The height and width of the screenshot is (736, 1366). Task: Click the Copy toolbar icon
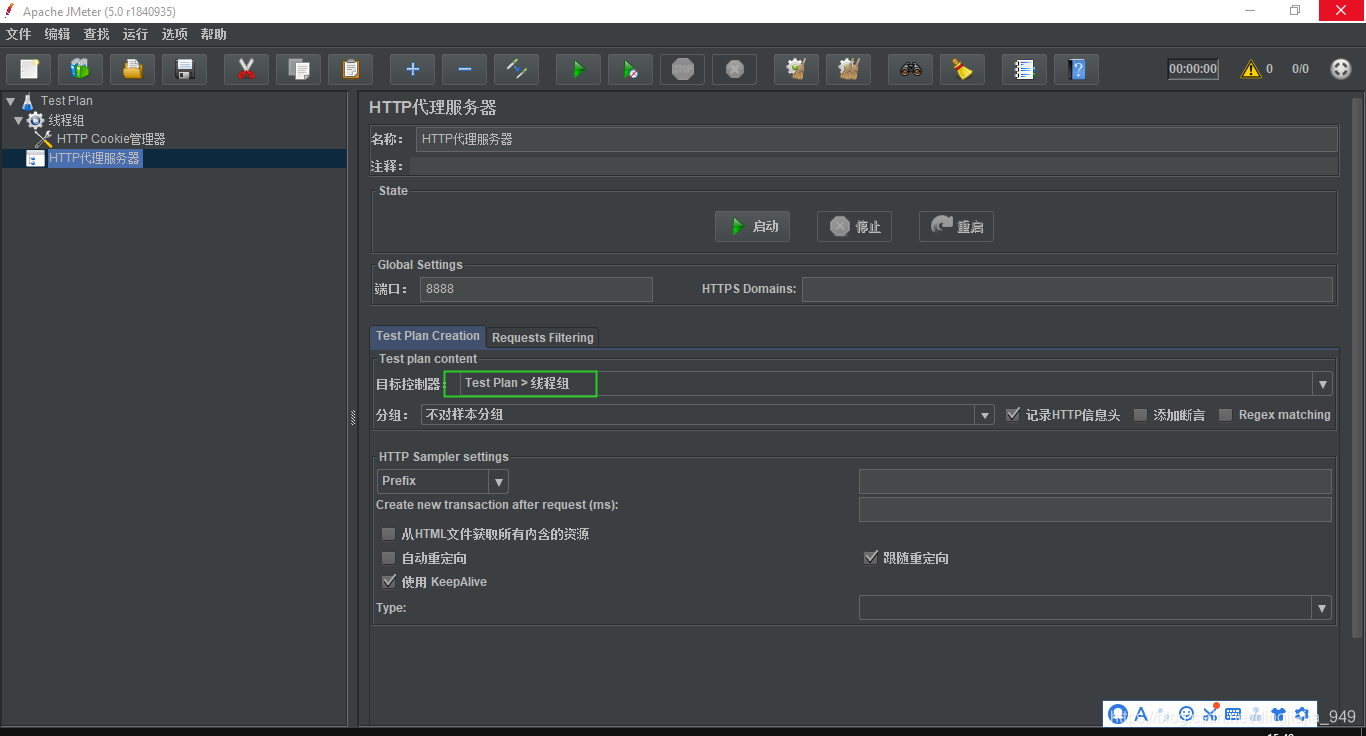point(298,69)
